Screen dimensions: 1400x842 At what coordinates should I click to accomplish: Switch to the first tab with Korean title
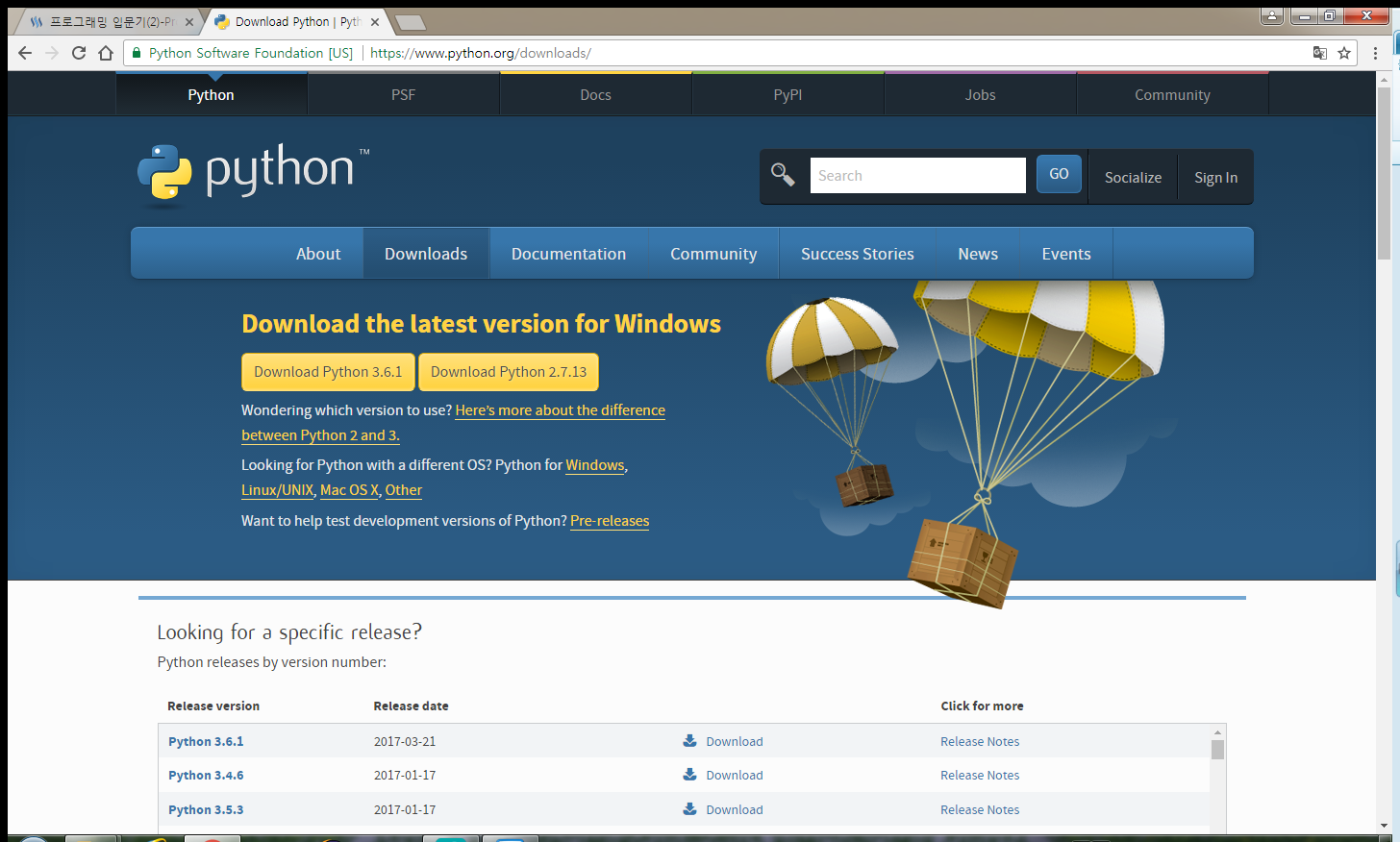coord(108,22)
